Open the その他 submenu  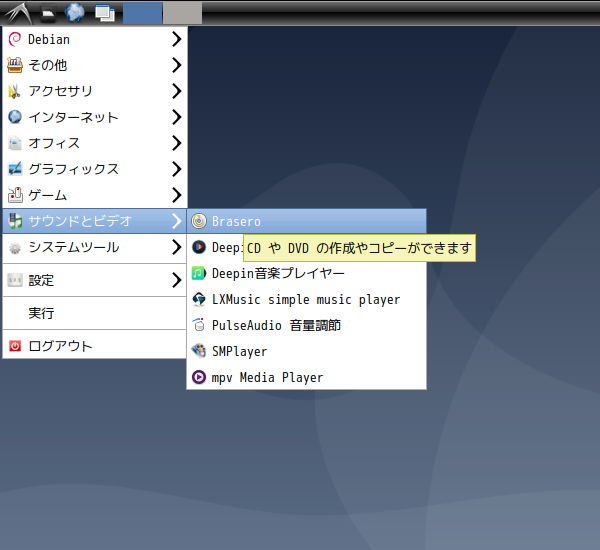pos(95,65)
